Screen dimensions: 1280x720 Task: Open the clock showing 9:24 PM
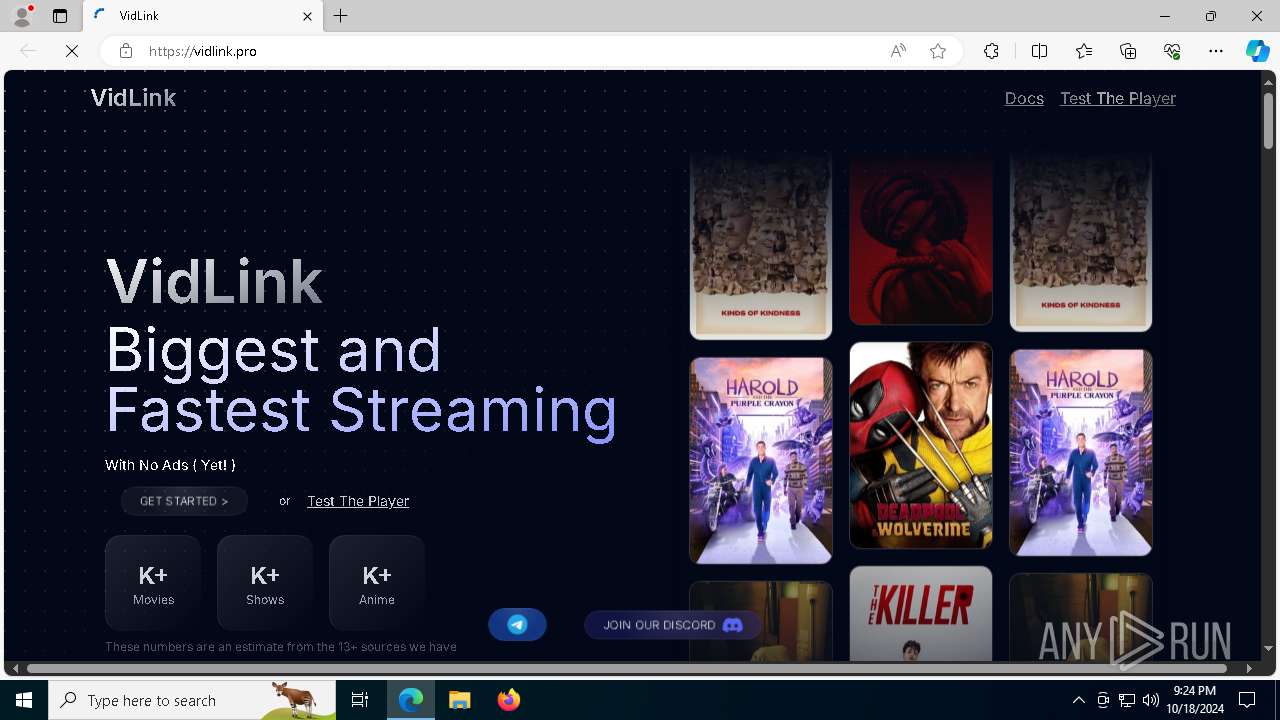pos(1195,700)
